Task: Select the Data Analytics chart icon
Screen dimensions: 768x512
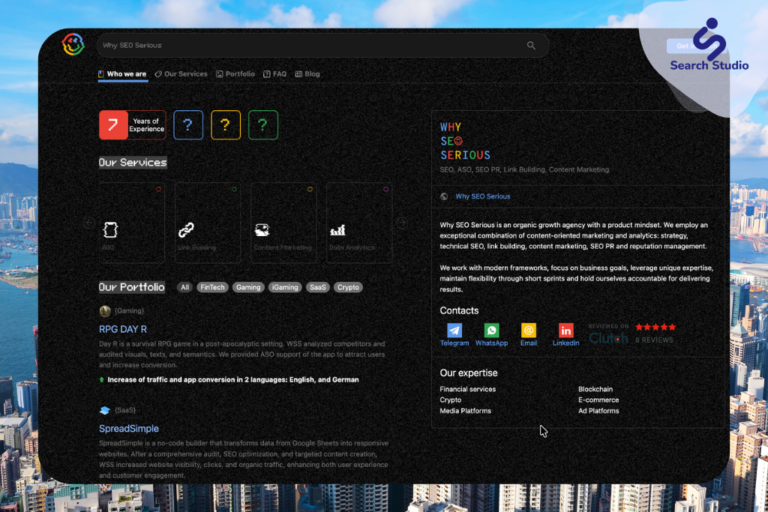Action: pos(338,230)
